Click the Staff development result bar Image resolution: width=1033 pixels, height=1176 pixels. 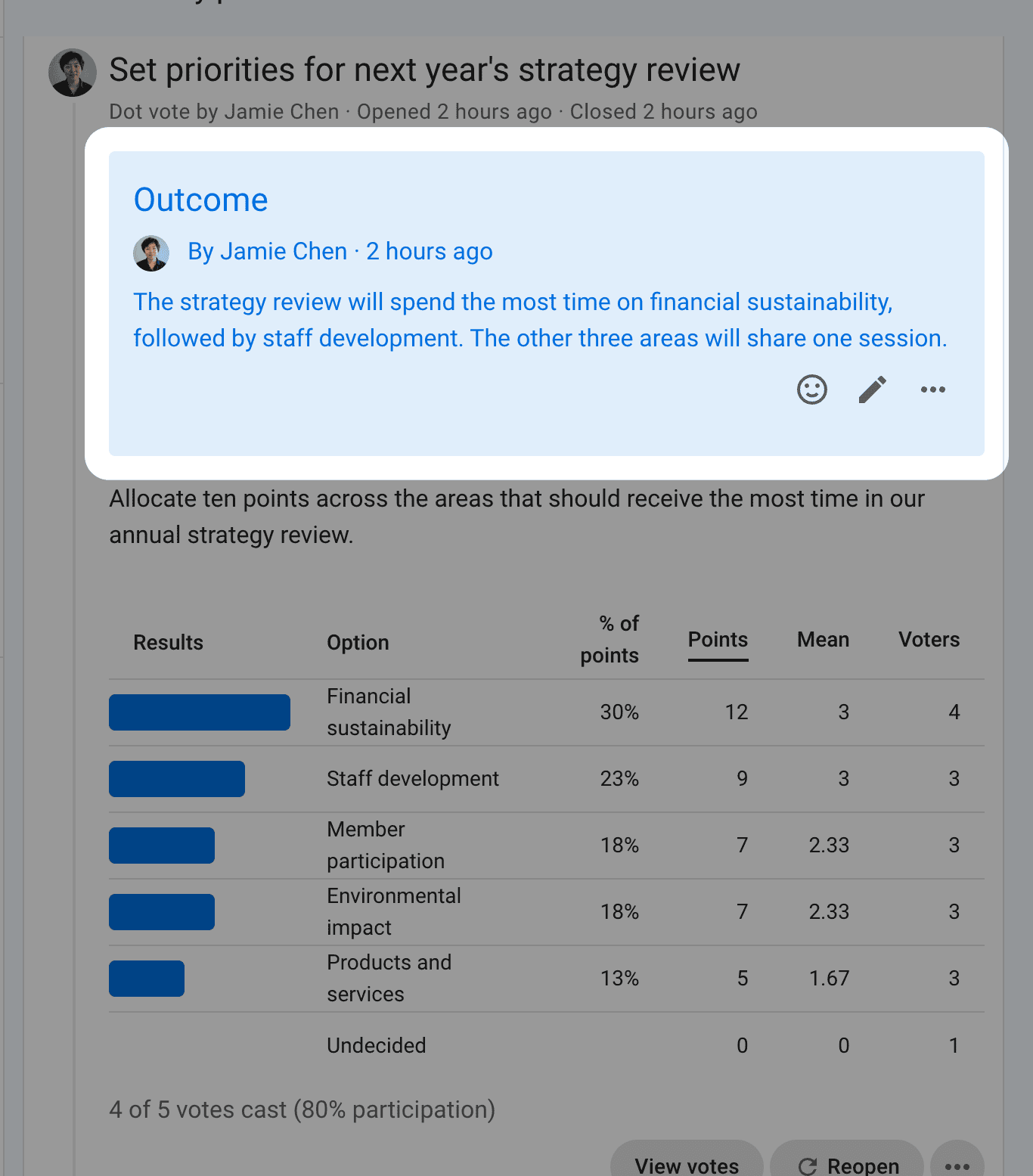coord(177,779)
